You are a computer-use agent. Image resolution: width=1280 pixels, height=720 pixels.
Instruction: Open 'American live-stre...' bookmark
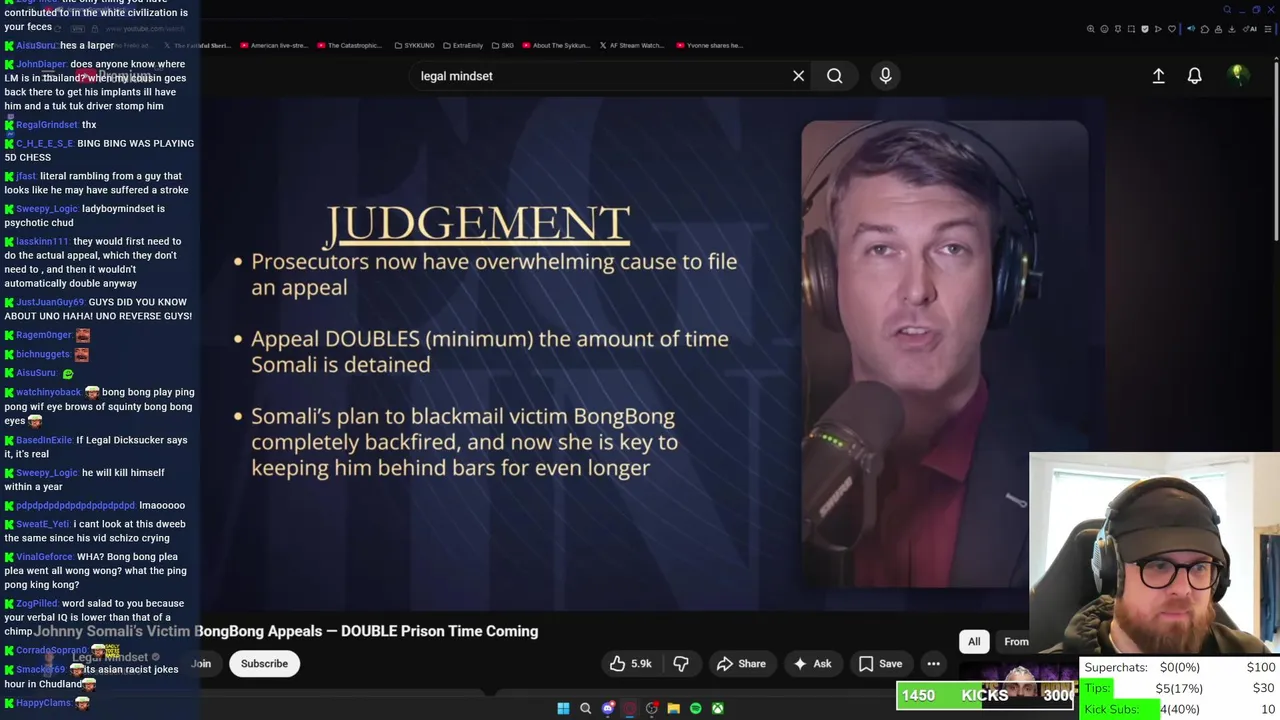click(275, 45)
